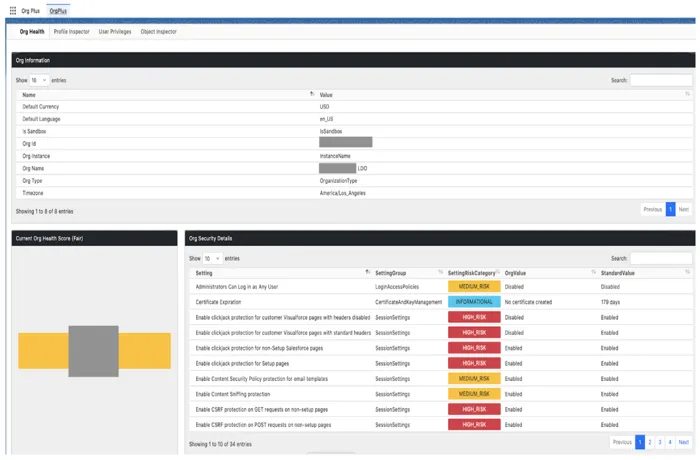The image size is (700, 460).
Task: Click the Org Health Score gauge bar
Action: coord(94,351)
